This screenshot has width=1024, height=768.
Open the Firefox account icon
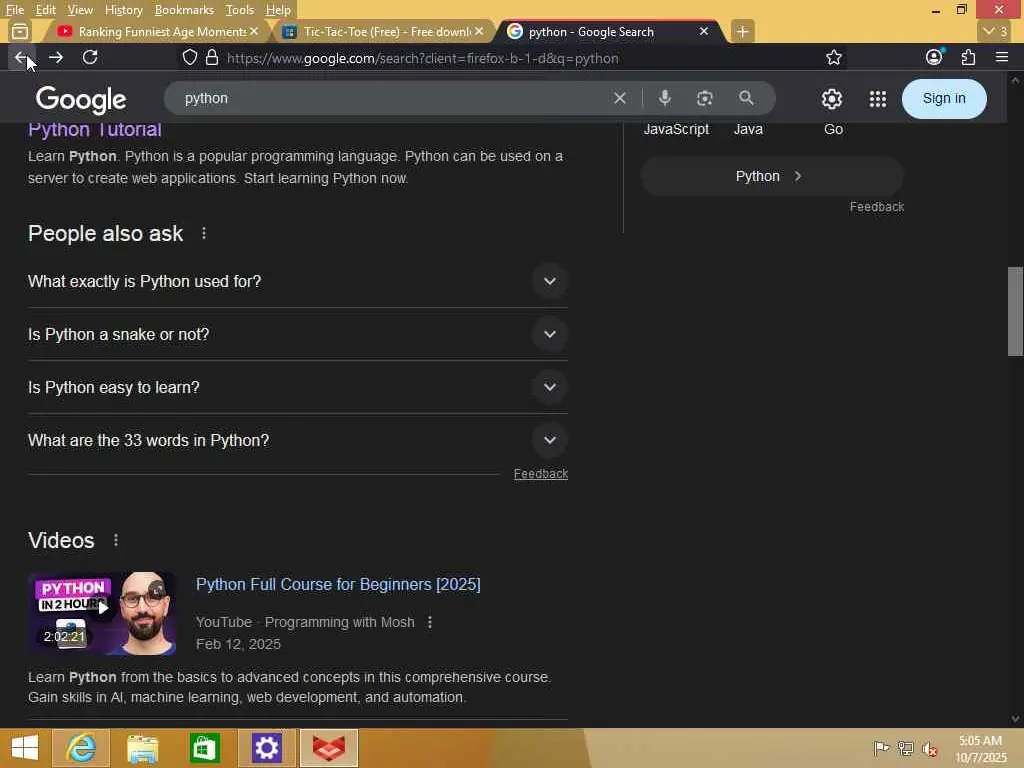click(x=934, y=57)
